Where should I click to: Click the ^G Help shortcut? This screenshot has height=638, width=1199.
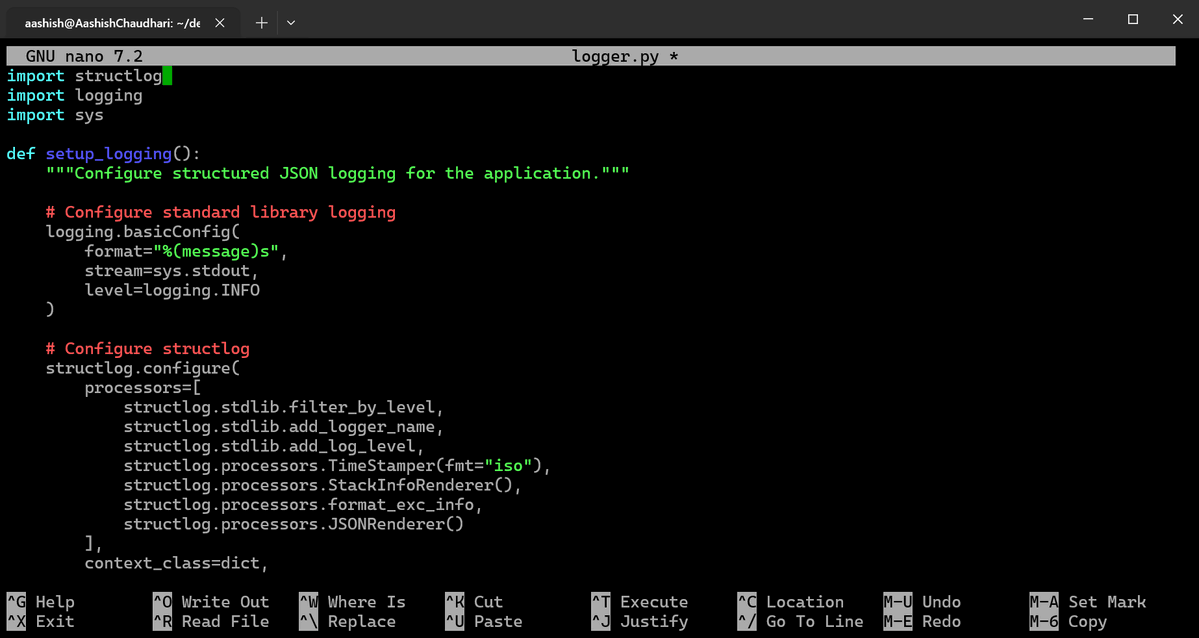[41, 602]
